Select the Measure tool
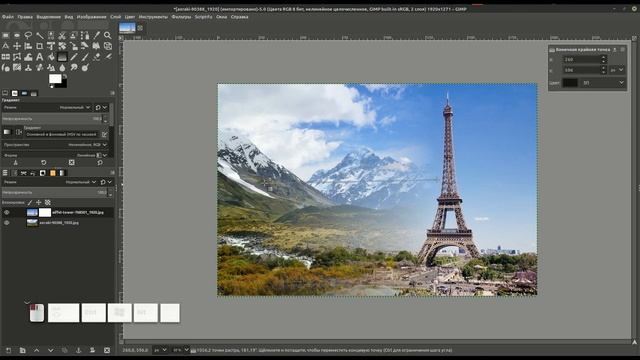The width and height of the screenshot is (640, 360). pos(6,46)
